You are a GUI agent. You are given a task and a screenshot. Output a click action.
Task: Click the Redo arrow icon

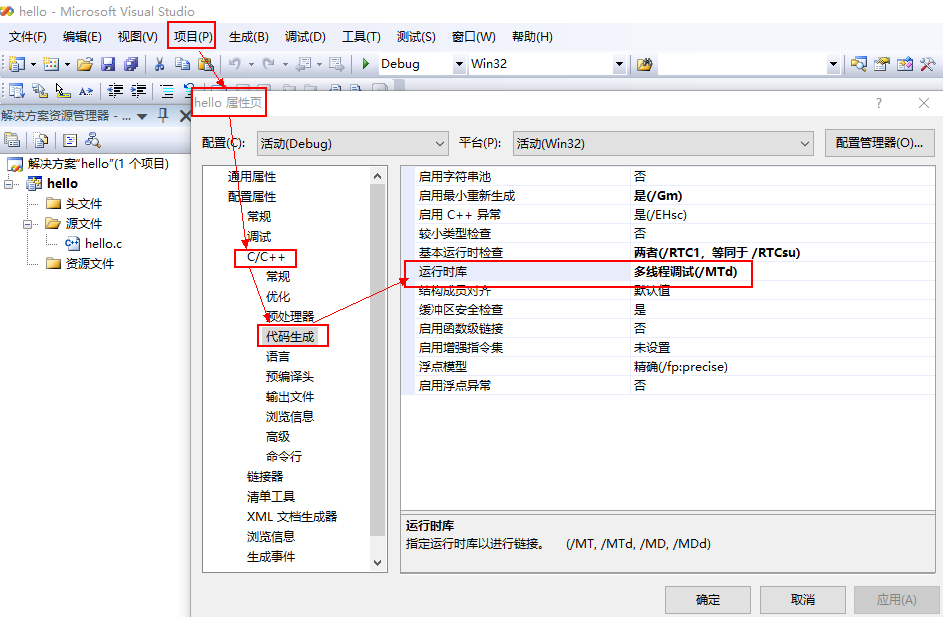click(268, 64)
